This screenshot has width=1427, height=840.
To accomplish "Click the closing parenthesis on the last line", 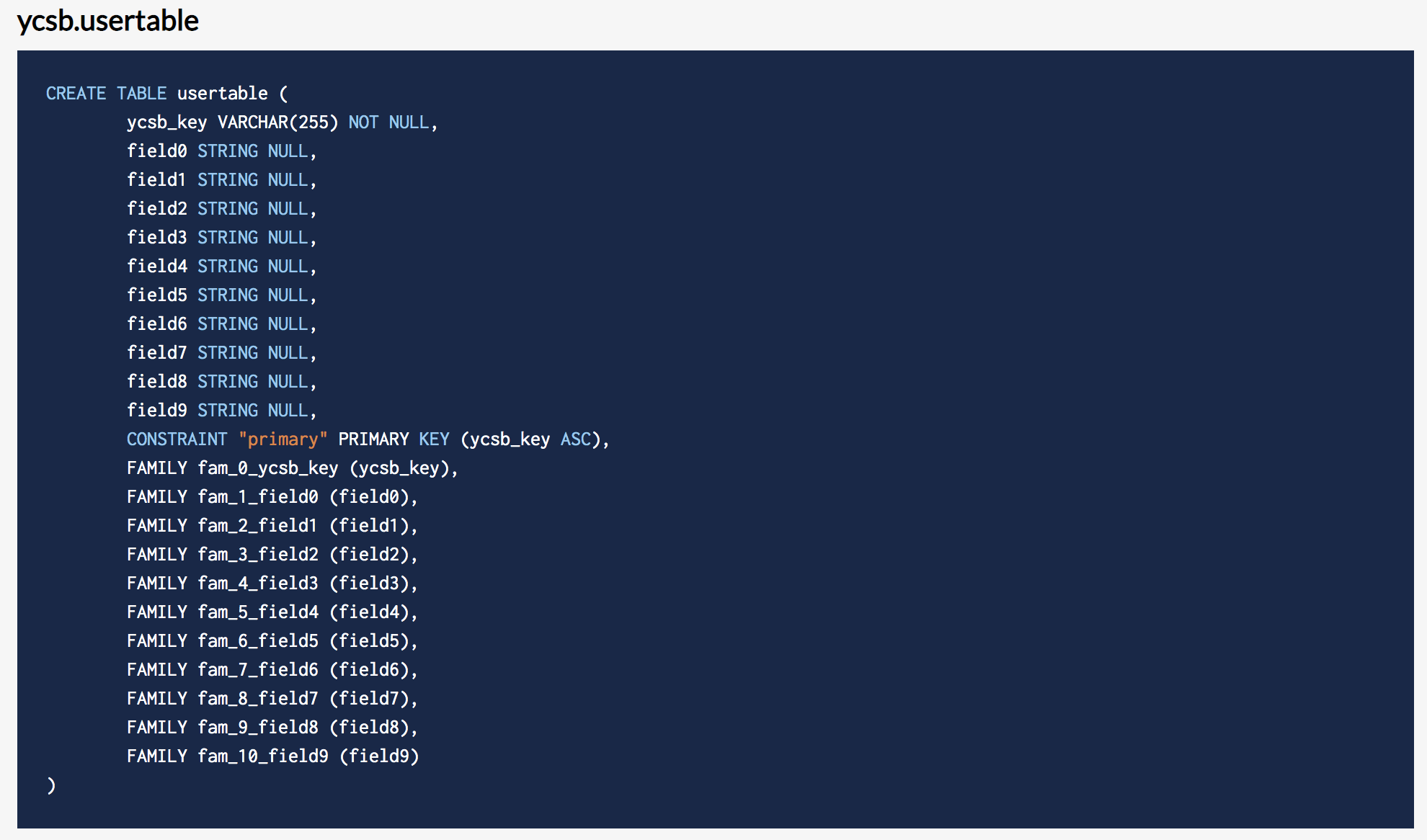I will (x=51, y=785).
